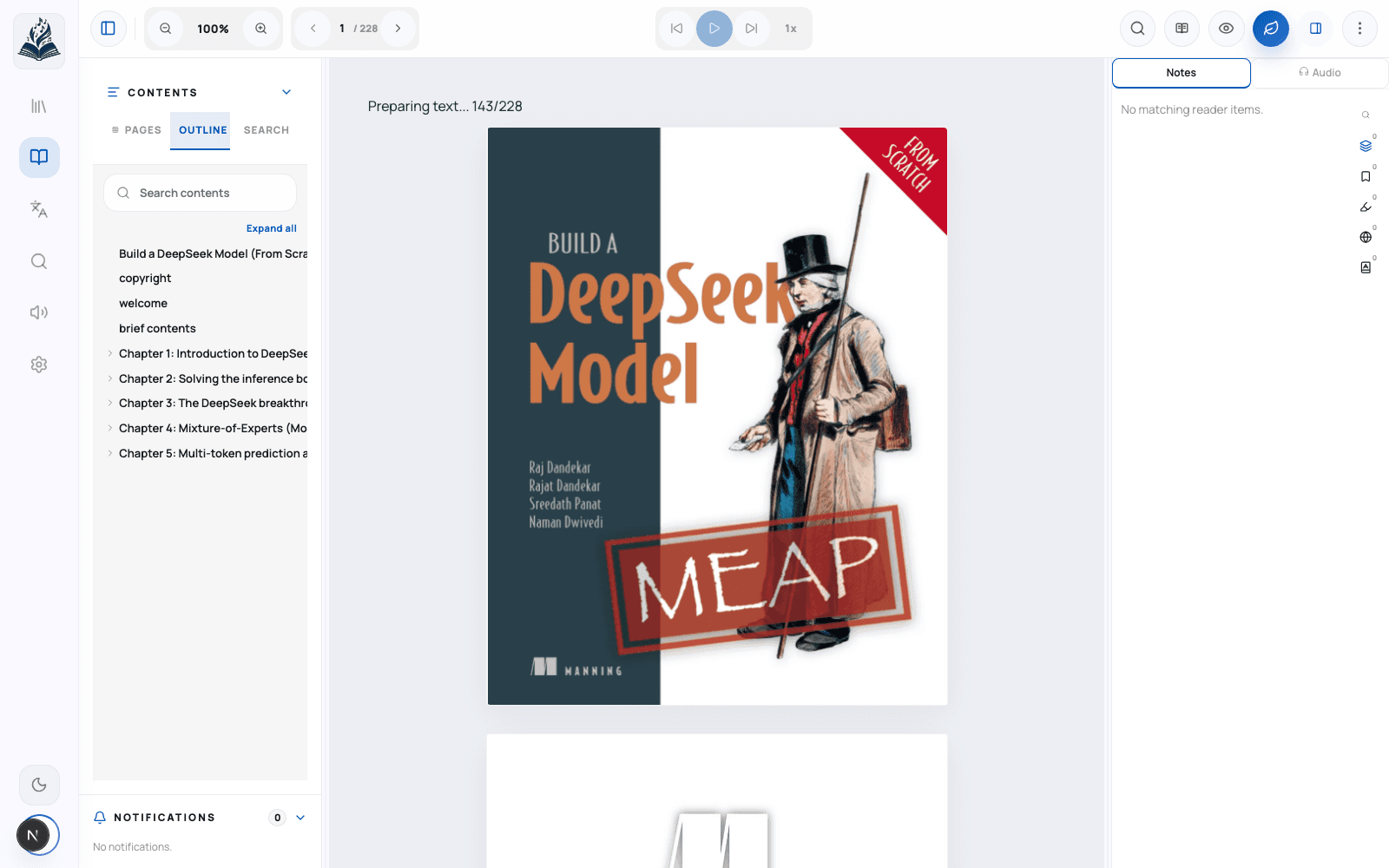Select the Outline tab
This screenshot has height=868, width=1389.
click(x=201, y=130)
